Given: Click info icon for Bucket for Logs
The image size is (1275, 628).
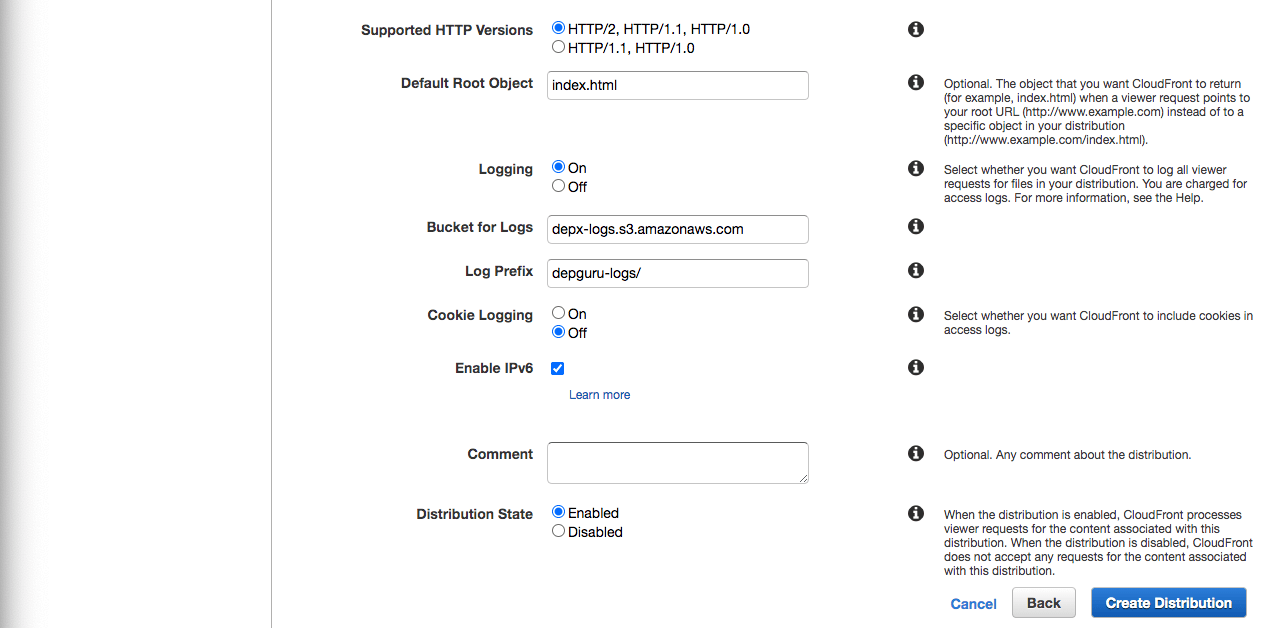Looking at the screenshot, I should 915,227.
